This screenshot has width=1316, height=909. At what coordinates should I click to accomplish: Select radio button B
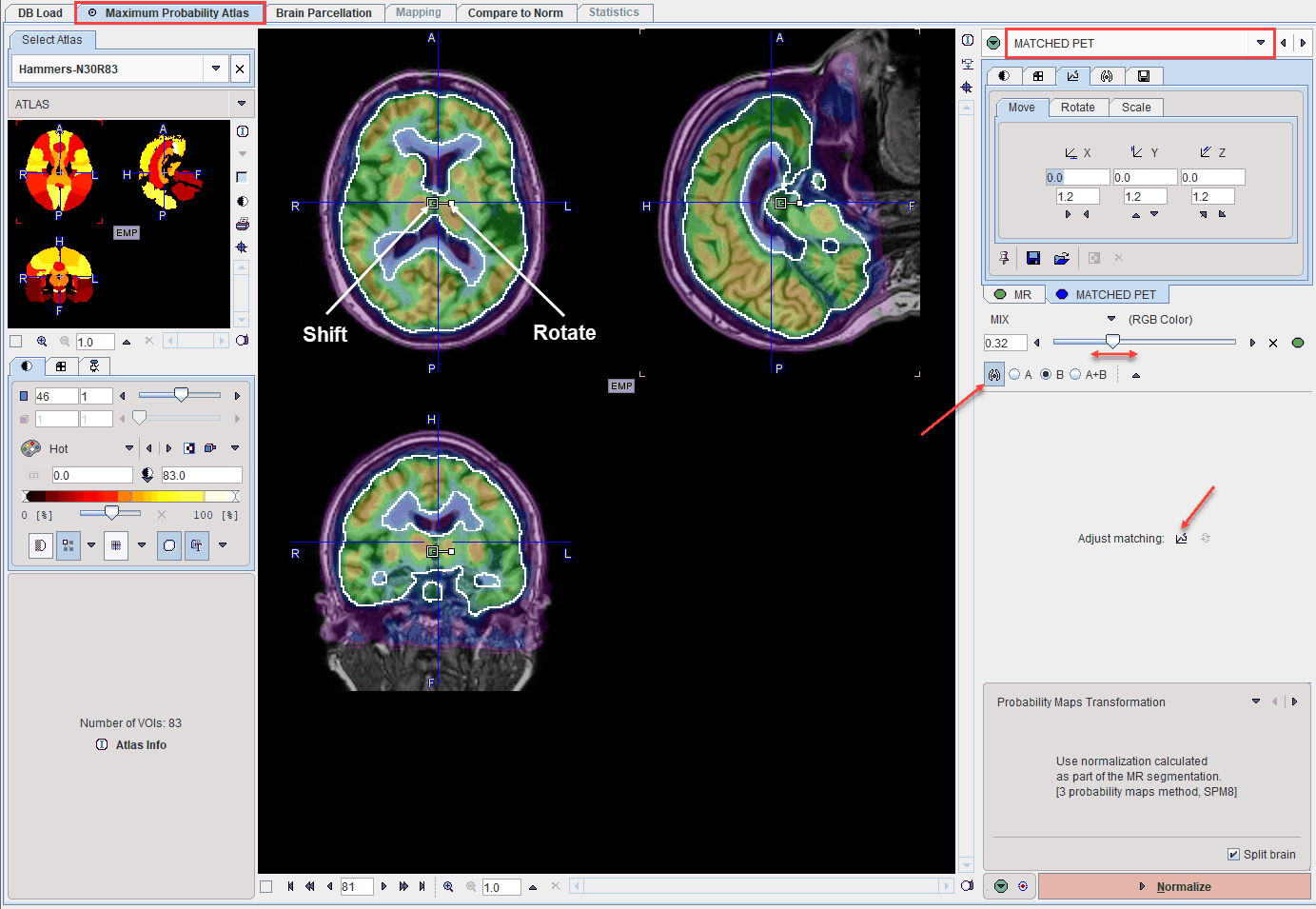[x=1046, y=374]
